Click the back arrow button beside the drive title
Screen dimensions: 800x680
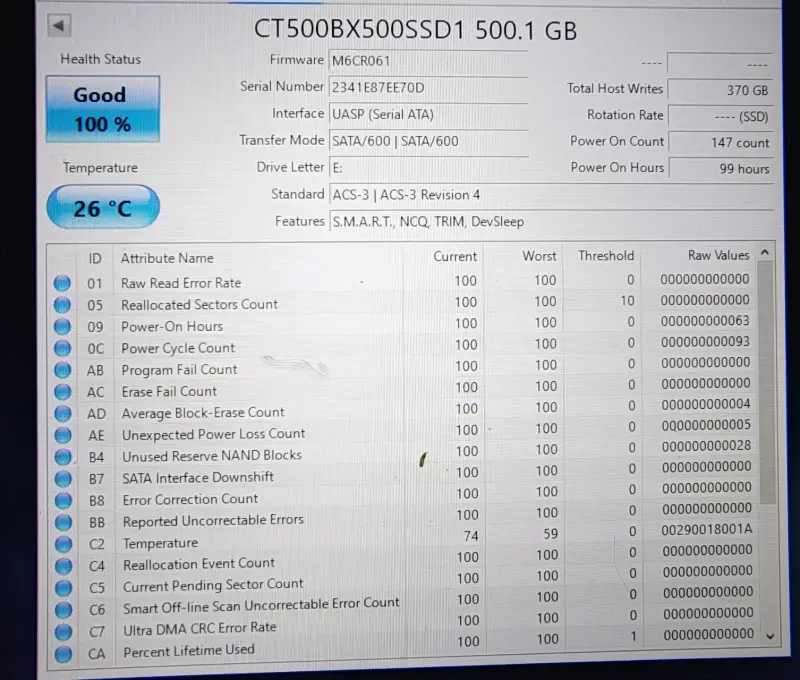(59, 26)
